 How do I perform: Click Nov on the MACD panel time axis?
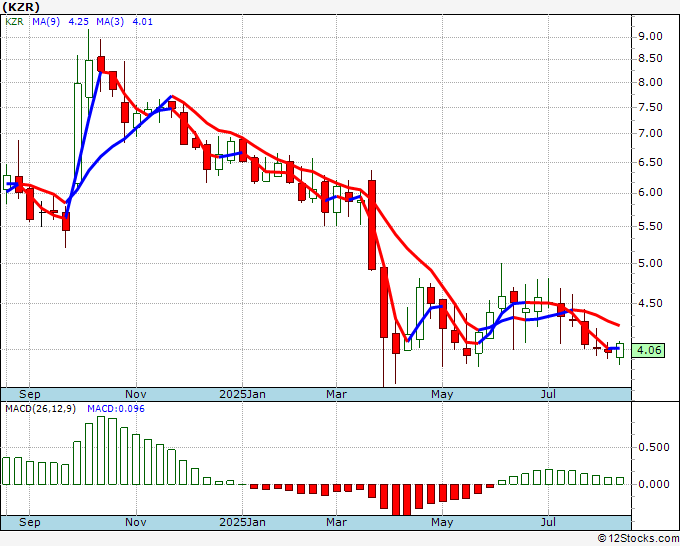[x=136, y=522]
